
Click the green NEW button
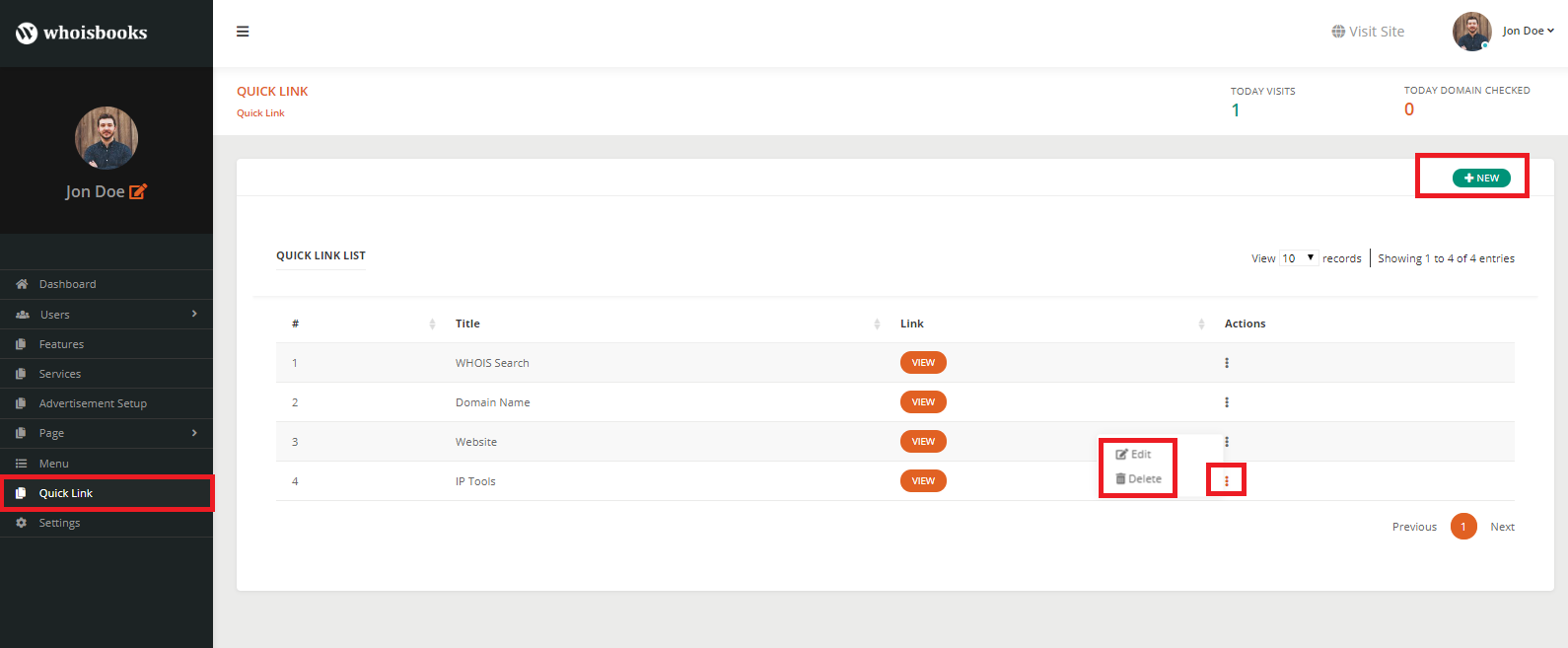[x=1481, y=179]
